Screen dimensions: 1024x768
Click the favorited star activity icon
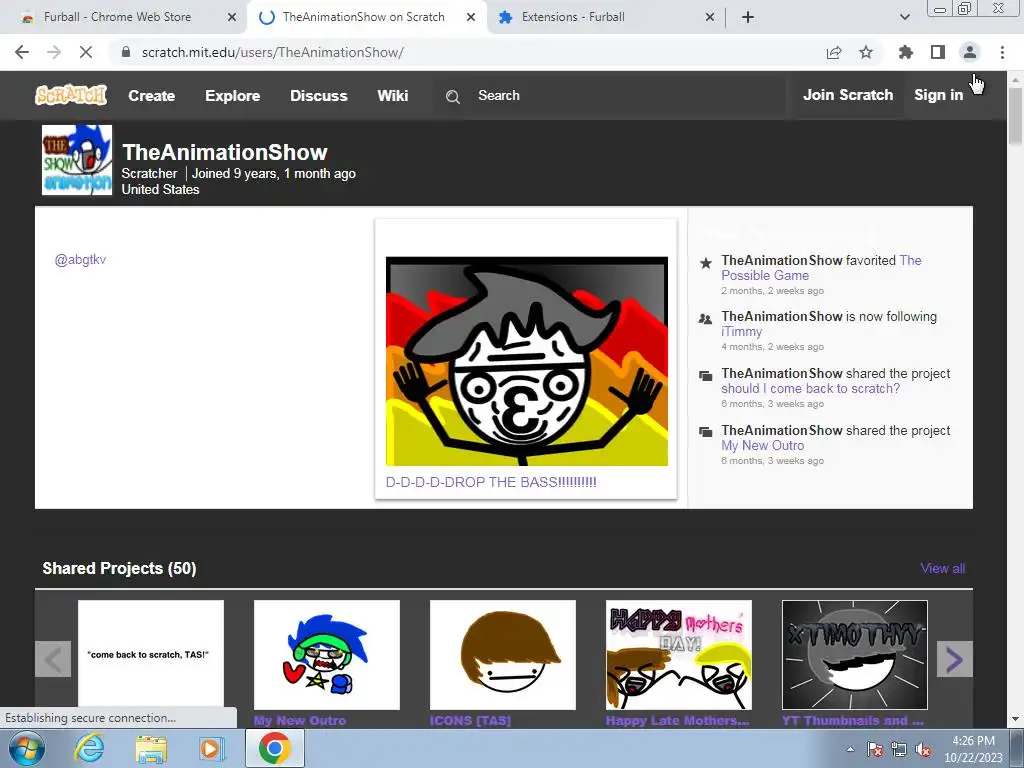(705, 263)
